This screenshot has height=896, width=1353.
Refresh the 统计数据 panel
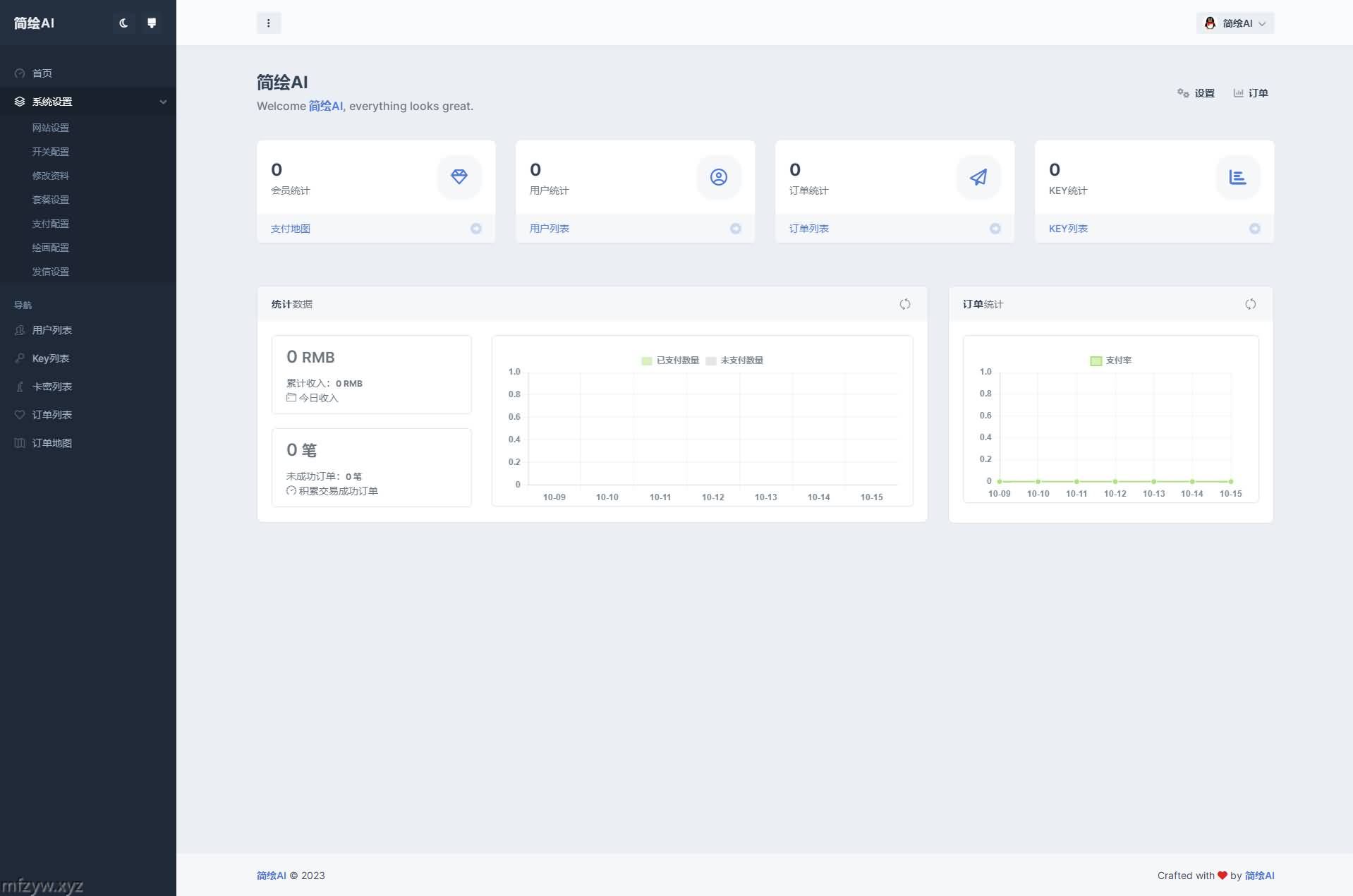[x=904, y=304]
